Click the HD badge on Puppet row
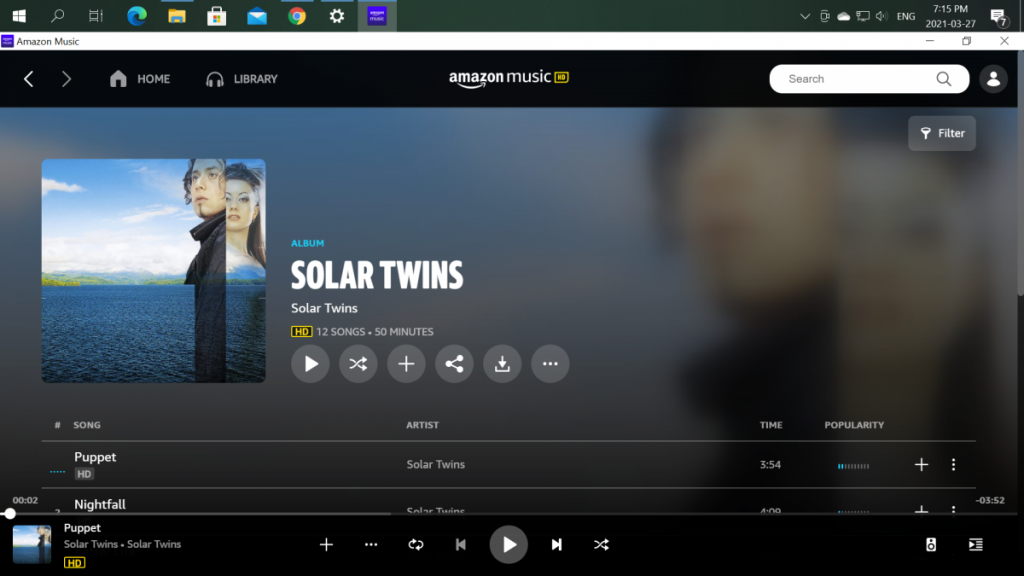Image resolution: width=1024 pixels, height=576 pixels. point(84,474)
